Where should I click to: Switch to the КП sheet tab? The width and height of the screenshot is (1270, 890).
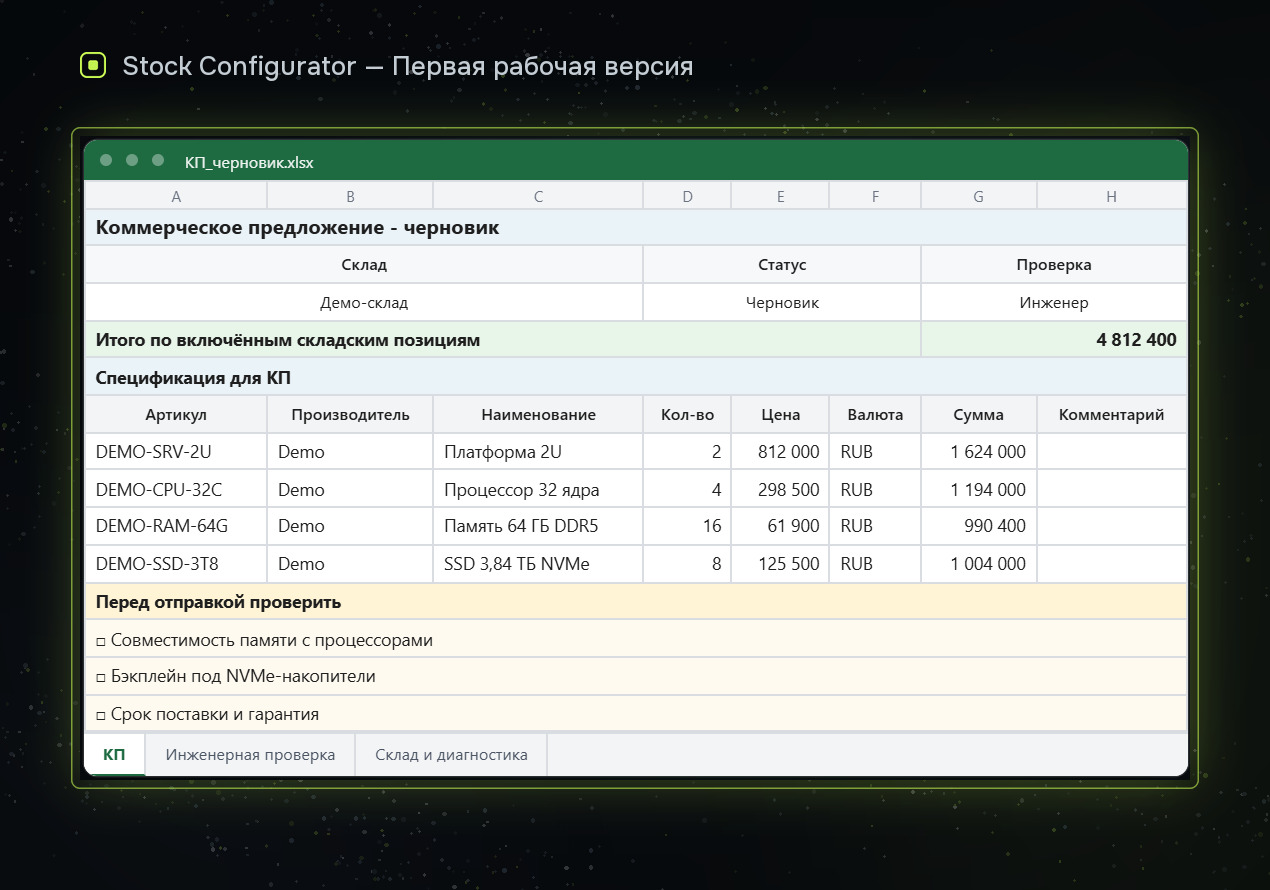(115, 754)
